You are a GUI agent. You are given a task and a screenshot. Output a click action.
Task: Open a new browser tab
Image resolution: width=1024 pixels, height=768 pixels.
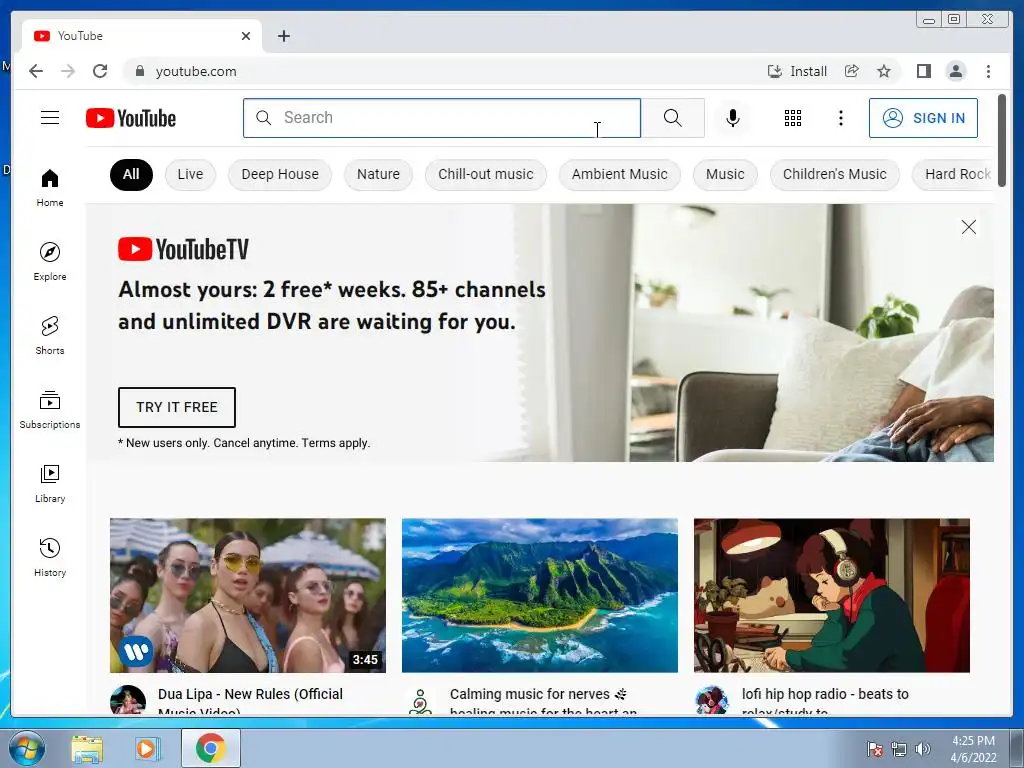[283, 36]
